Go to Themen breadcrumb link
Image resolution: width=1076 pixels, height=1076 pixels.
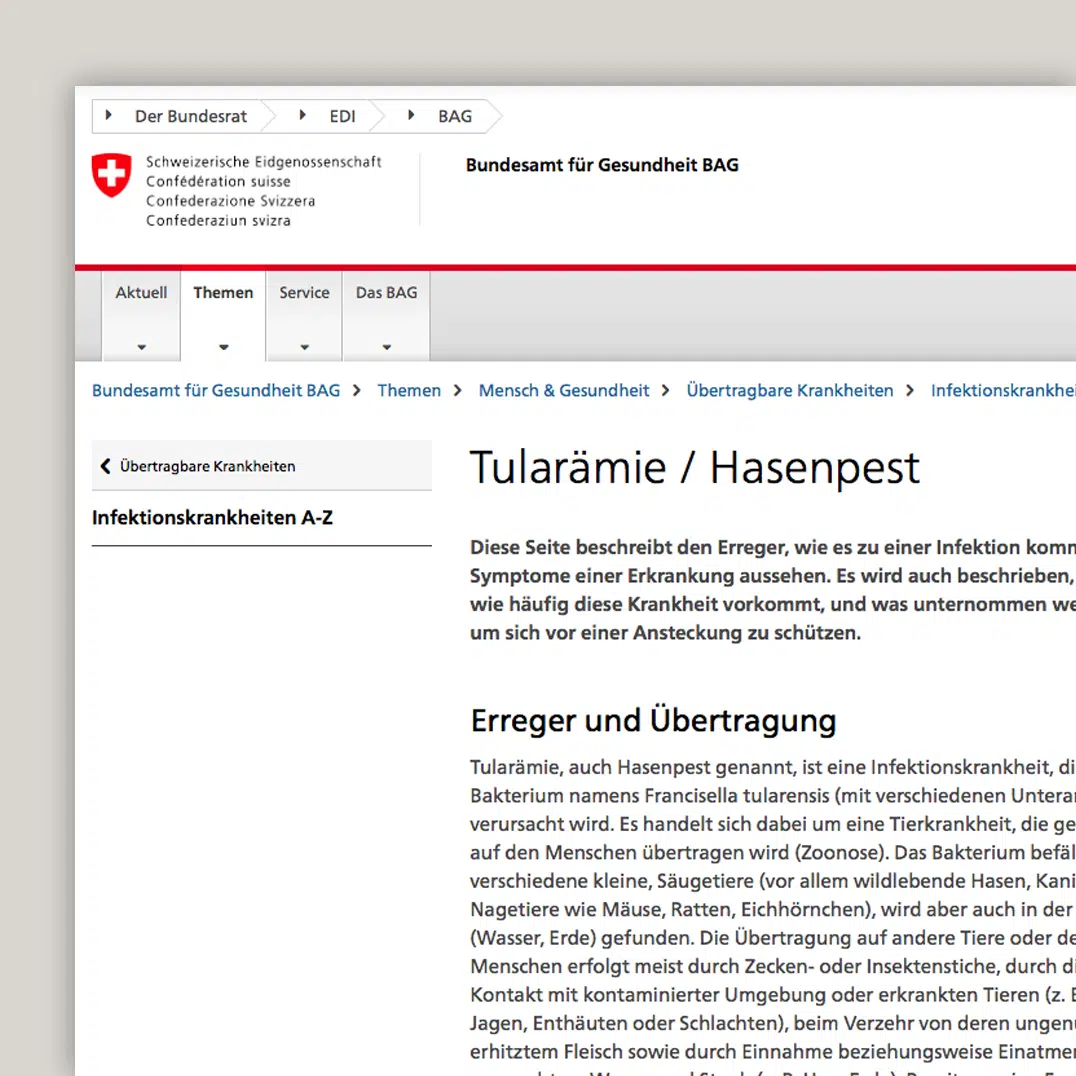(409, 390)
